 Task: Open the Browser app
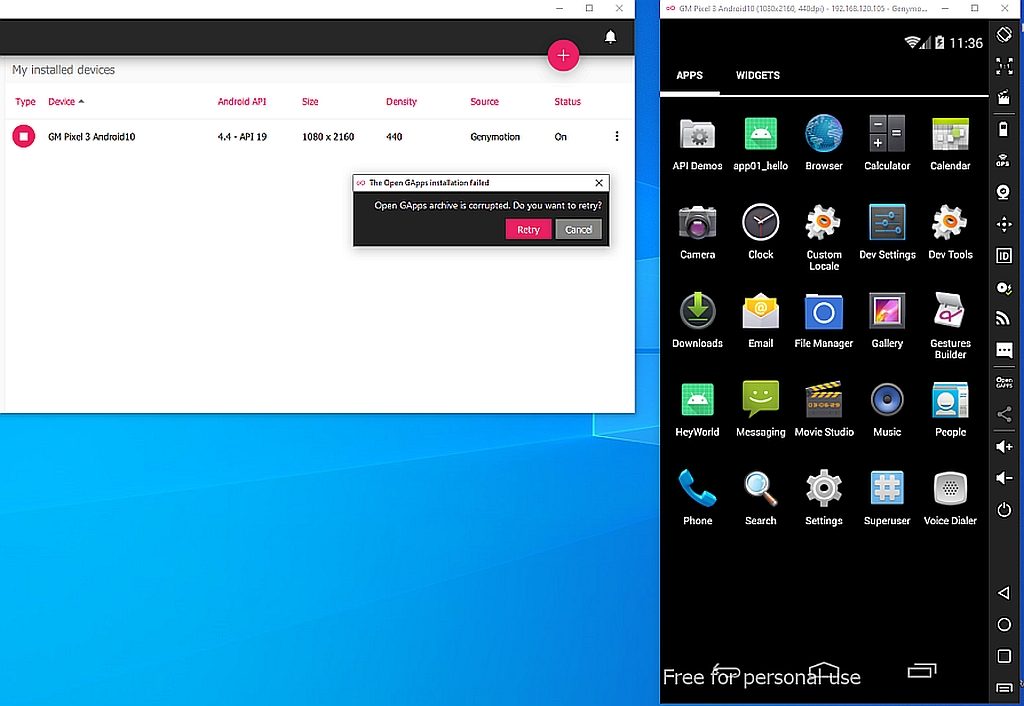coord(824,143)
